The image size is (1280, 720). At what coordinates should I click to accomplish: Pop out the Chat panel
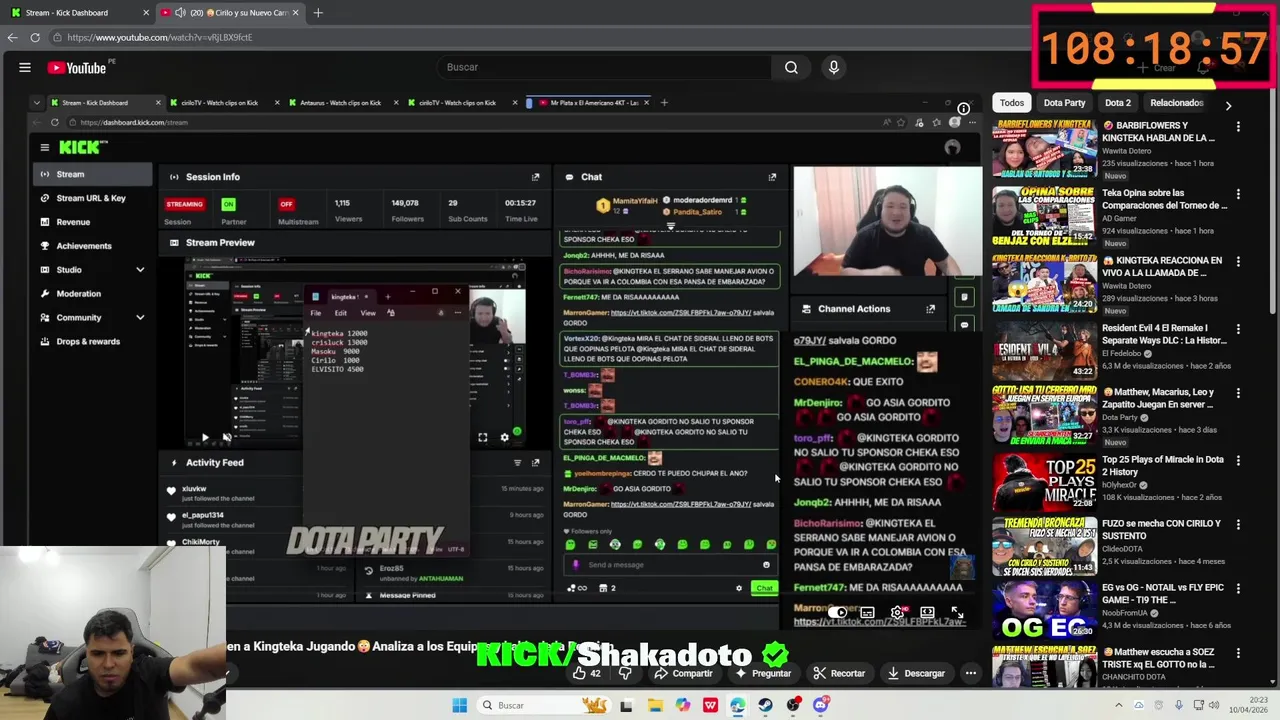(772, 177)
